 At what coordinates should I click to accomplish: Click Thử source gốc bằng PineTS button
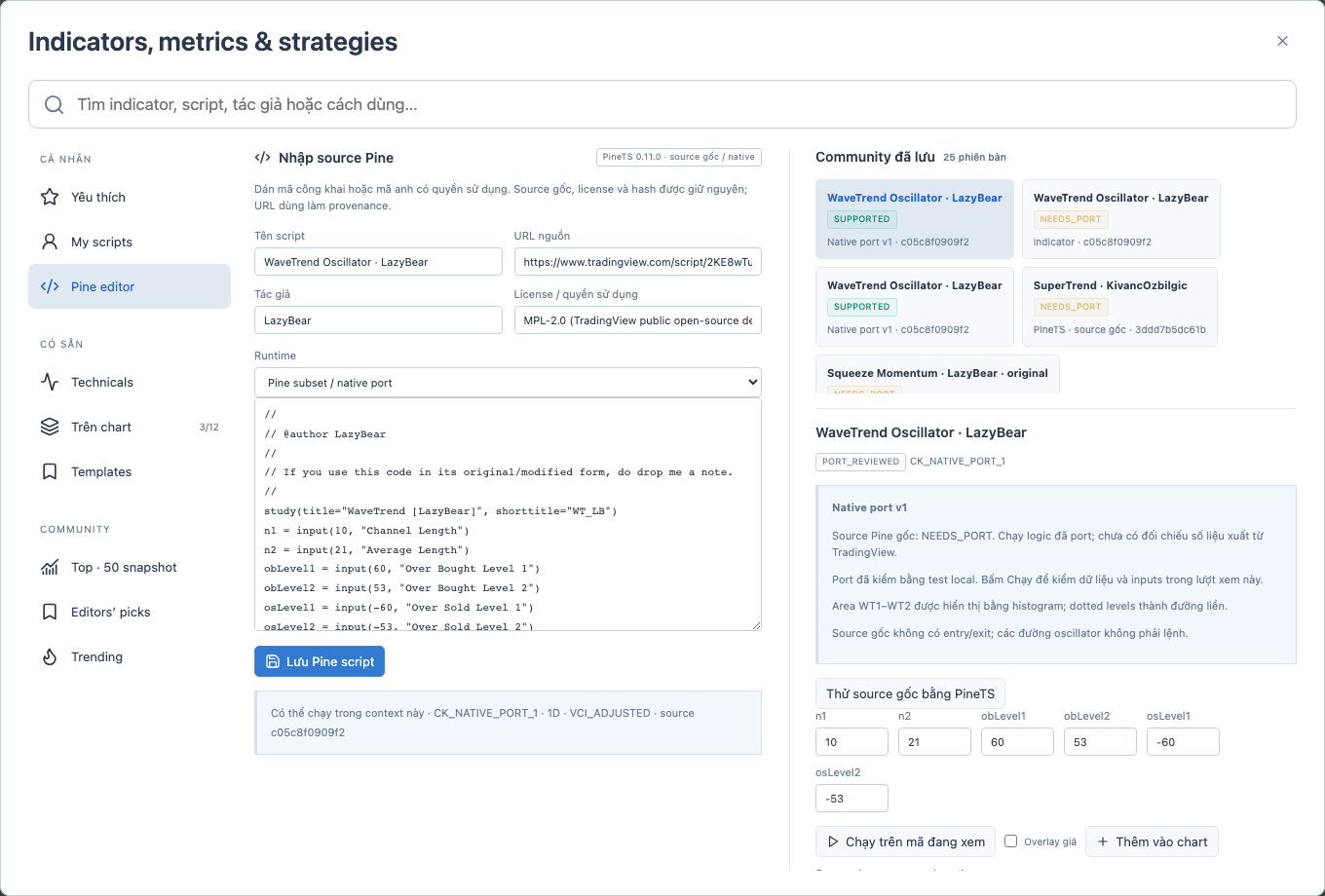tap(910, 693)
